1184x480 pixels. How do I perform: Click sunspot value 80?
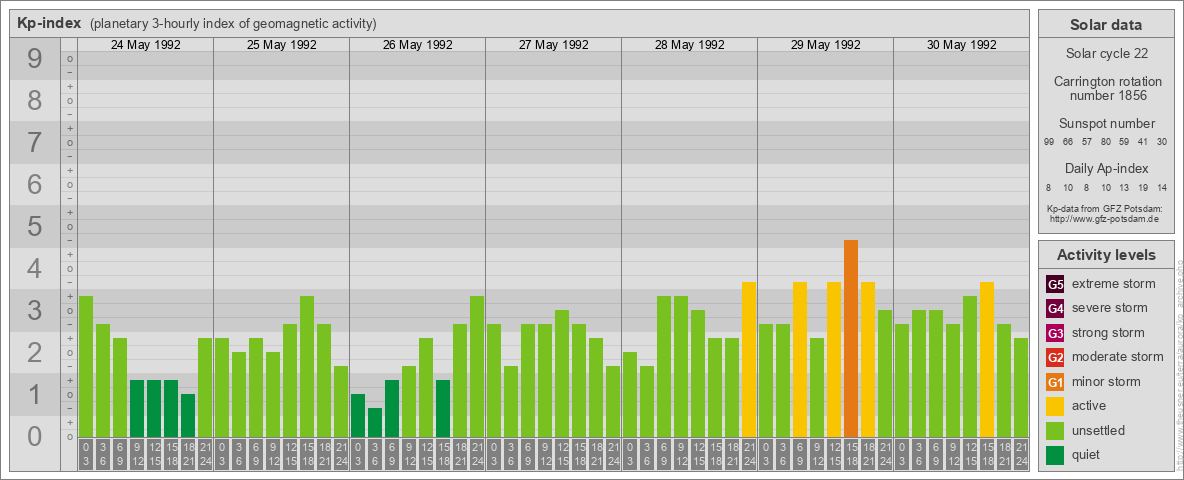tap(1105, 142)
